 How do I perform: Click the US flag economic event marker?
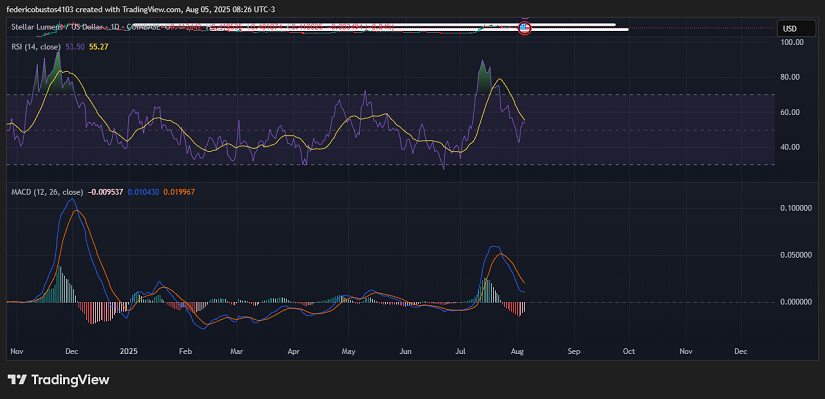[524, 28]
